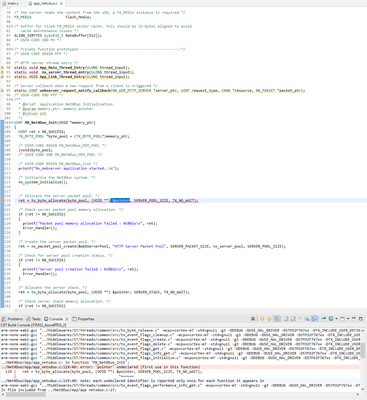Screen dimensions: 367x400
Task: Open the Tasks view tab
Action: [33, 319]
